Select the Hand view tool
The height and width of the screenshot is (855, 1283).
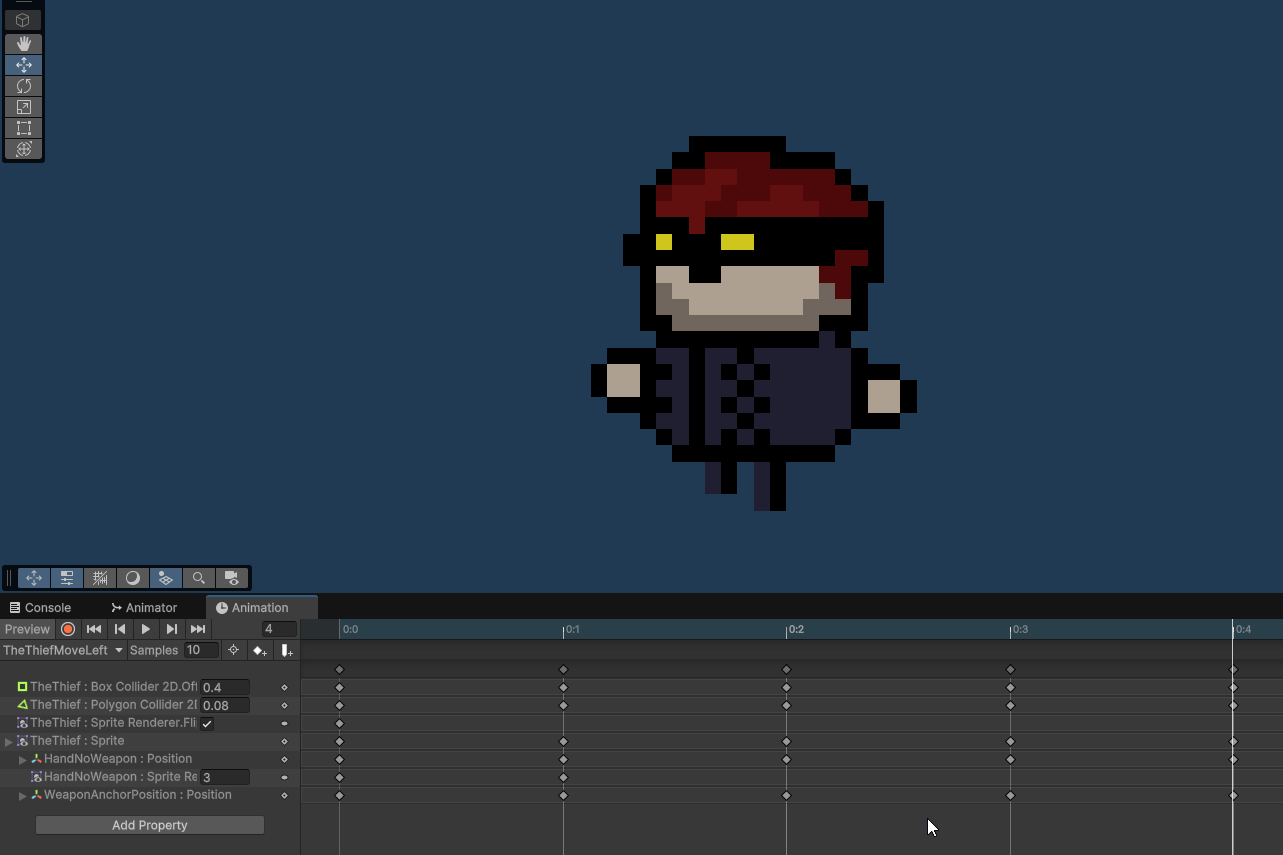(x=22, y=44)
